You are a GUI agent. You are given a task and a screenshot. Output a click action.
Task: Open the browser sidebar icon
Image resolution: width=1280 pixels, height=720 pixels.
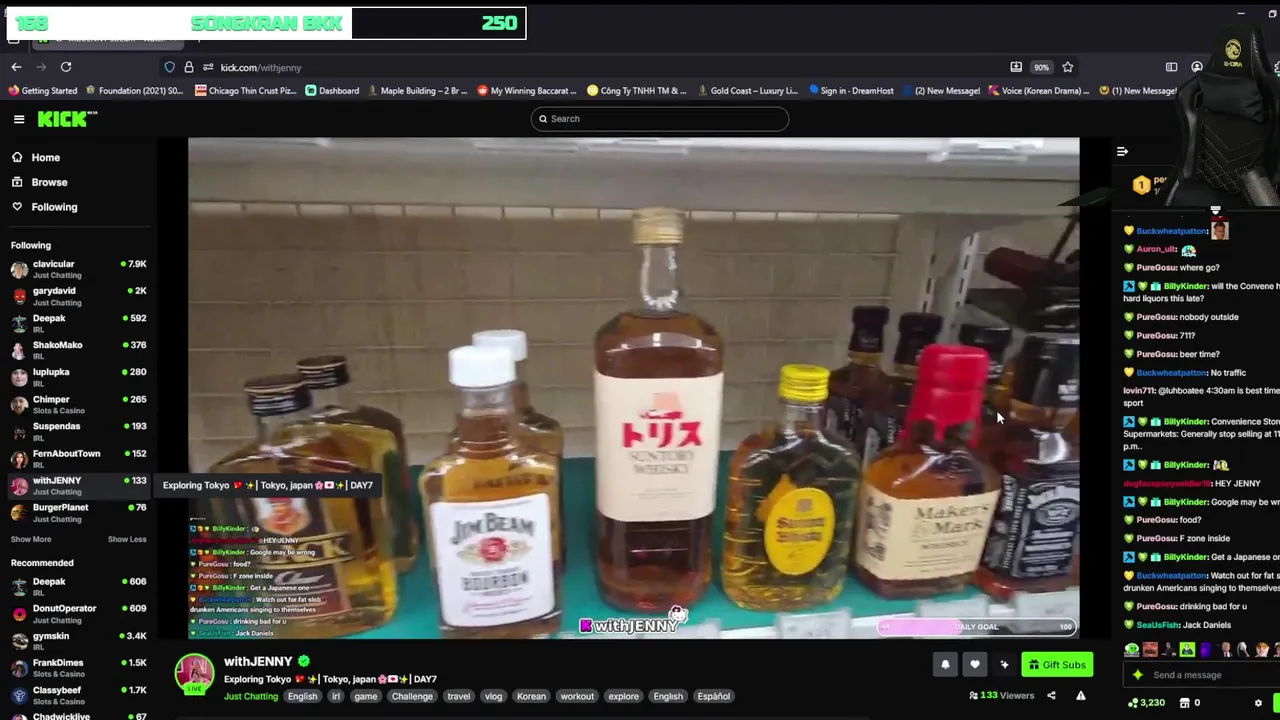pyautogui.click(x=1171, y=67)
